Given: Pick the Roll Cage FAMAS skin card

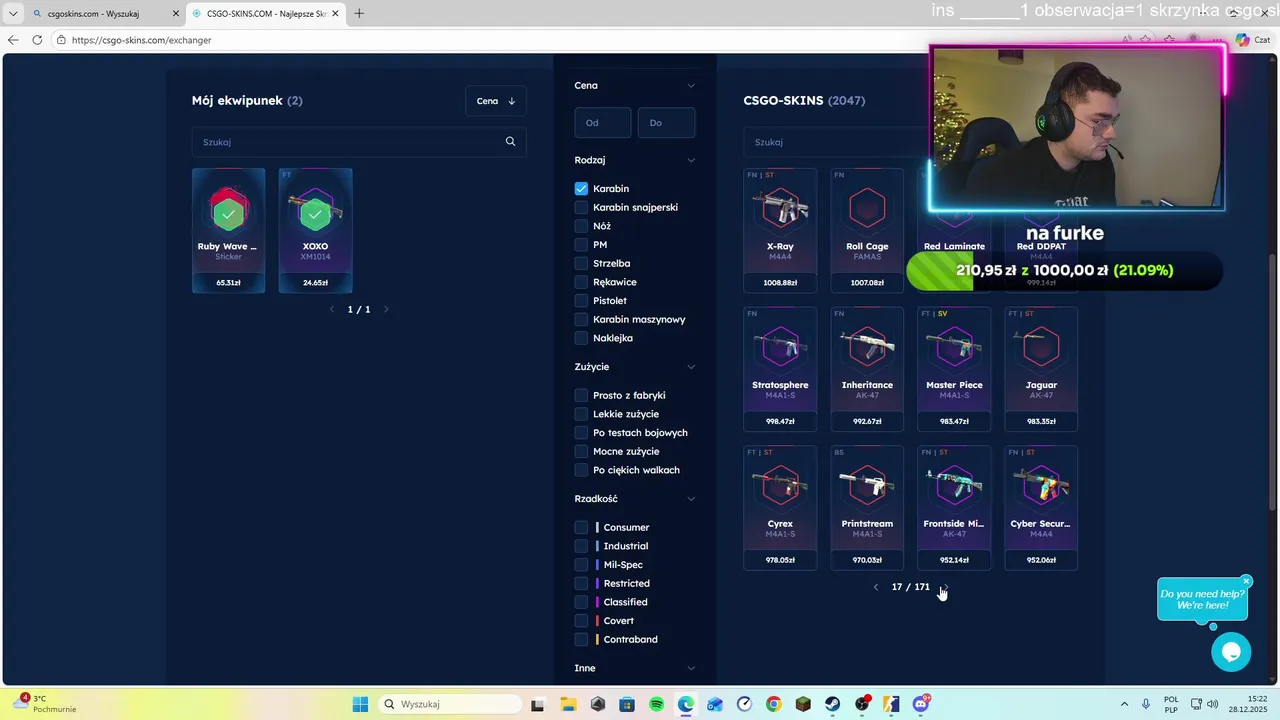Looking at the screenshot, I should tap(867, 230).
